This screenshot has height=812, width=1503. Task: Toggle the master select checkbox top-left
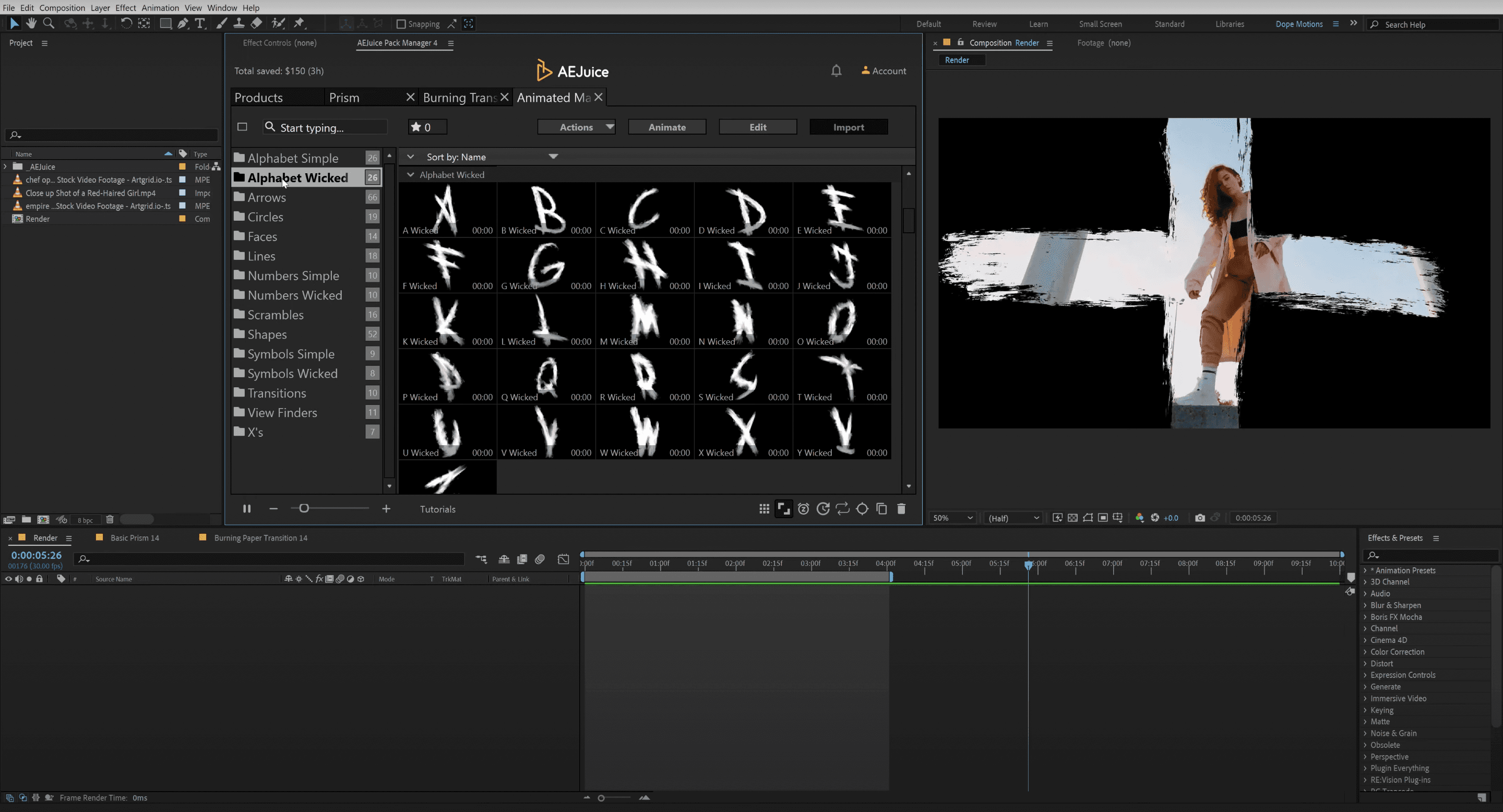pos(242,127)
